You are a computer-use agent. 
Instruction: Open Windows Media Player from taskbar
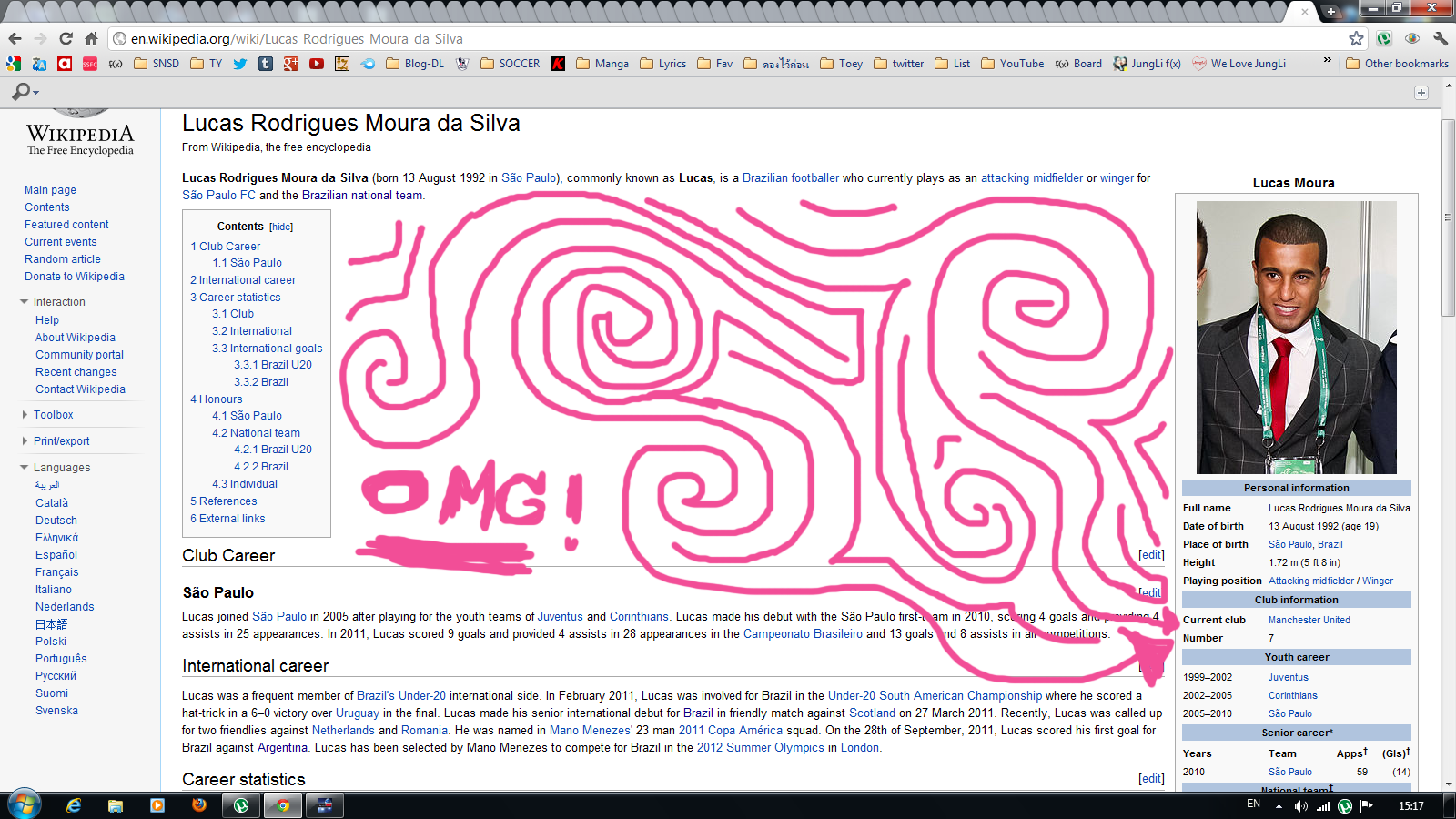(x=157, y=805)
